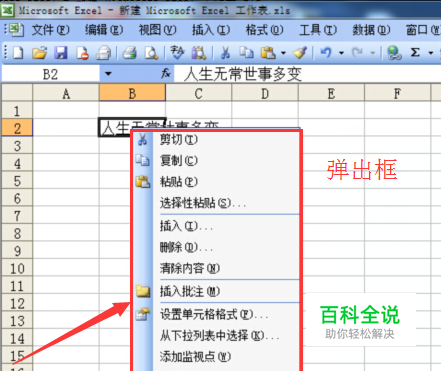Click cell A1
Image resolution: width=441 pixels, height=371 pixels.
click(x=66, y=110)
